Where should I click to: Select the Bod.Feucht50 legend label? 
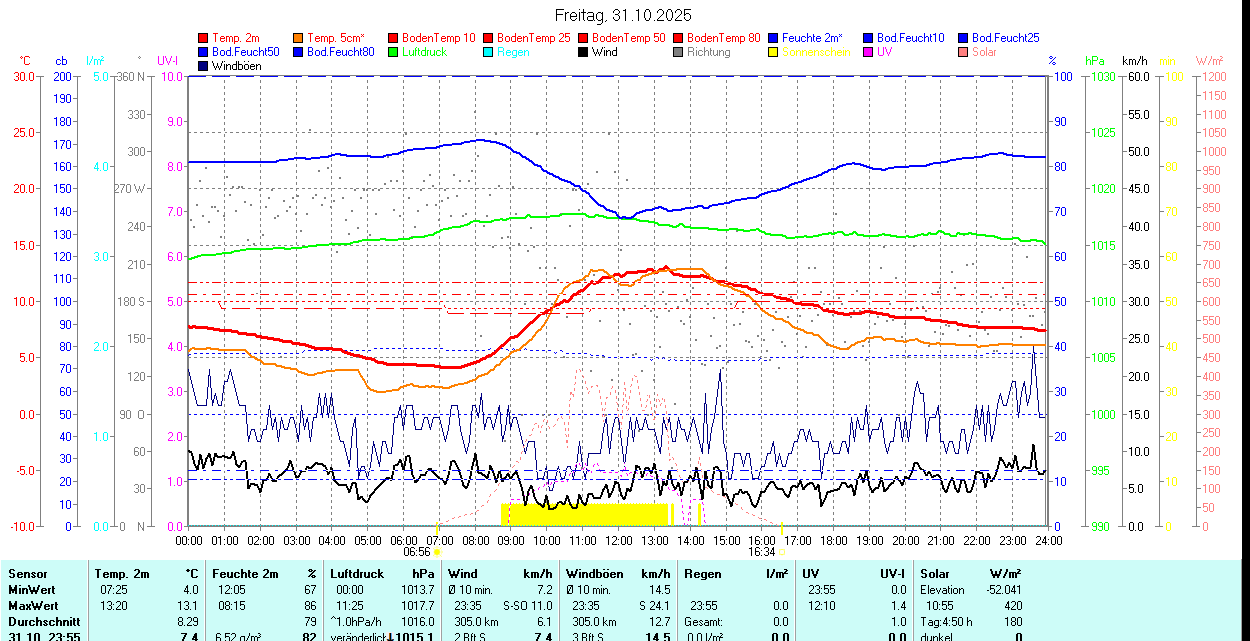246,52
